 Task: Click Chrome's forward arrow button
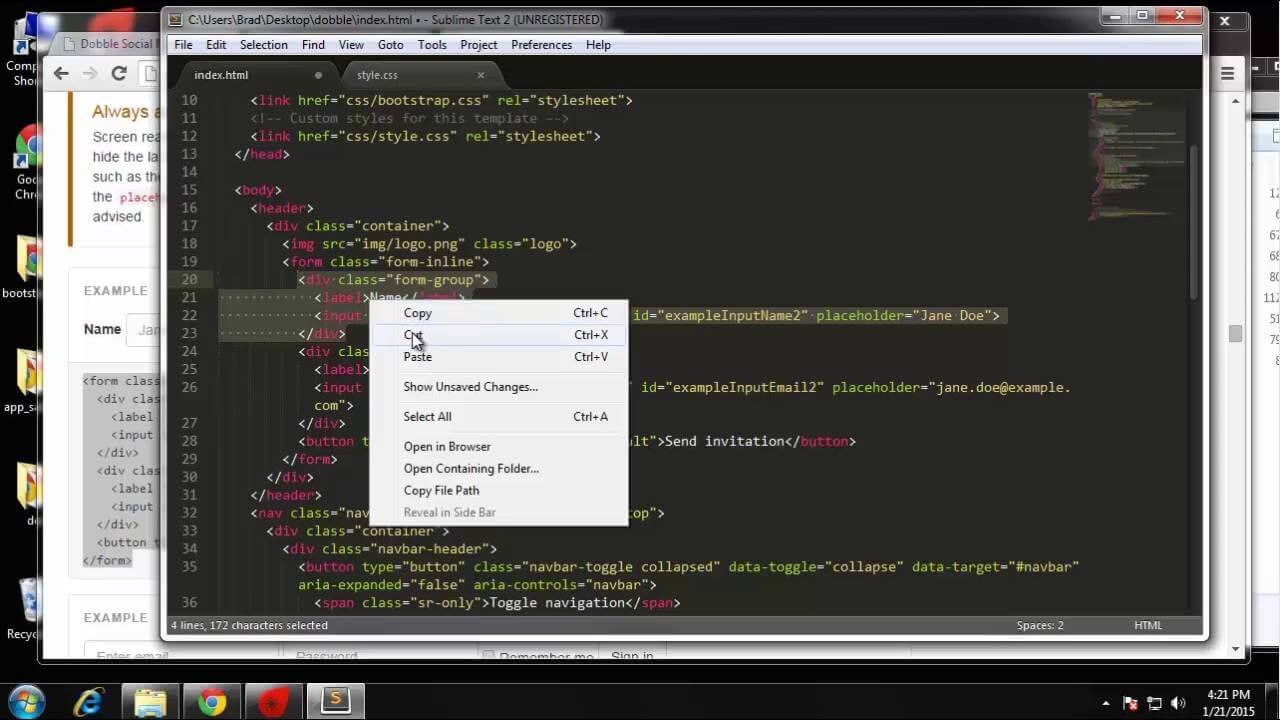coord(90,73)
